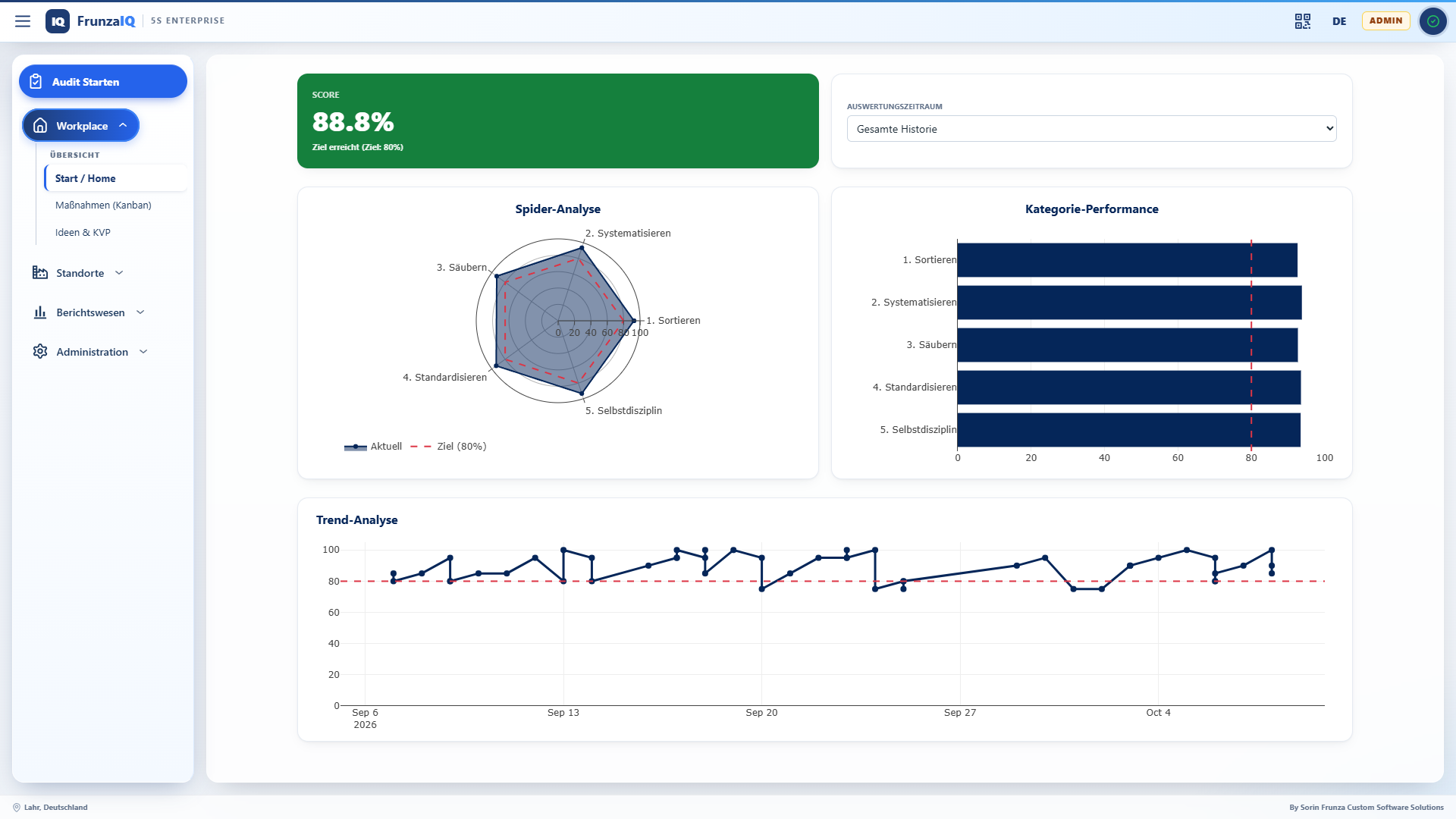1456x819 pixels.
Task: Click the FrunzaIQ logo icon
Action: [x=58, y=21]
